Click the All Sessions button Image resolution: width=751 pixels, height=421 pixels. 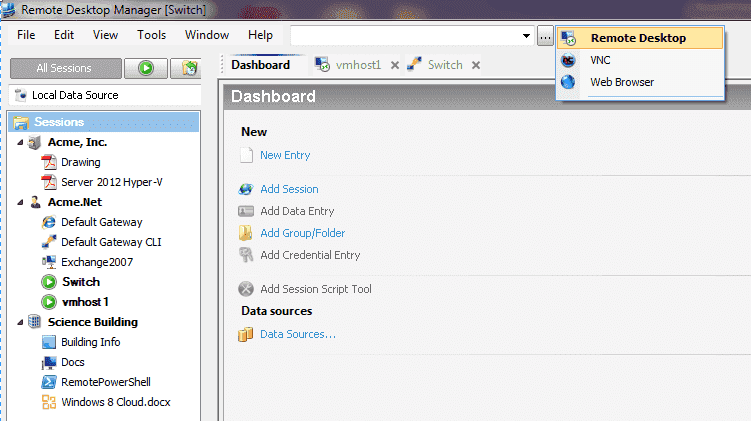click(x=66, y=68)
